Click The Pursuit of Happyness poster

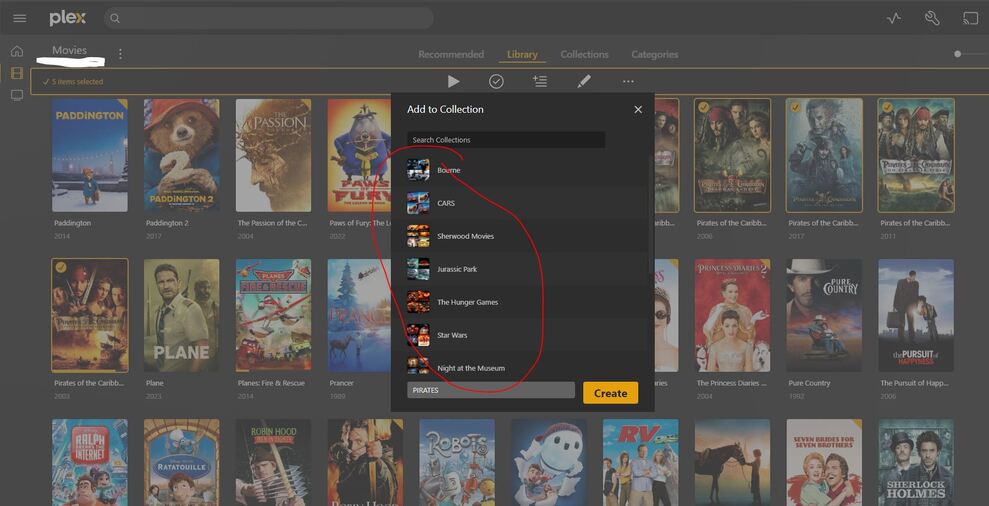pos(916,315)
